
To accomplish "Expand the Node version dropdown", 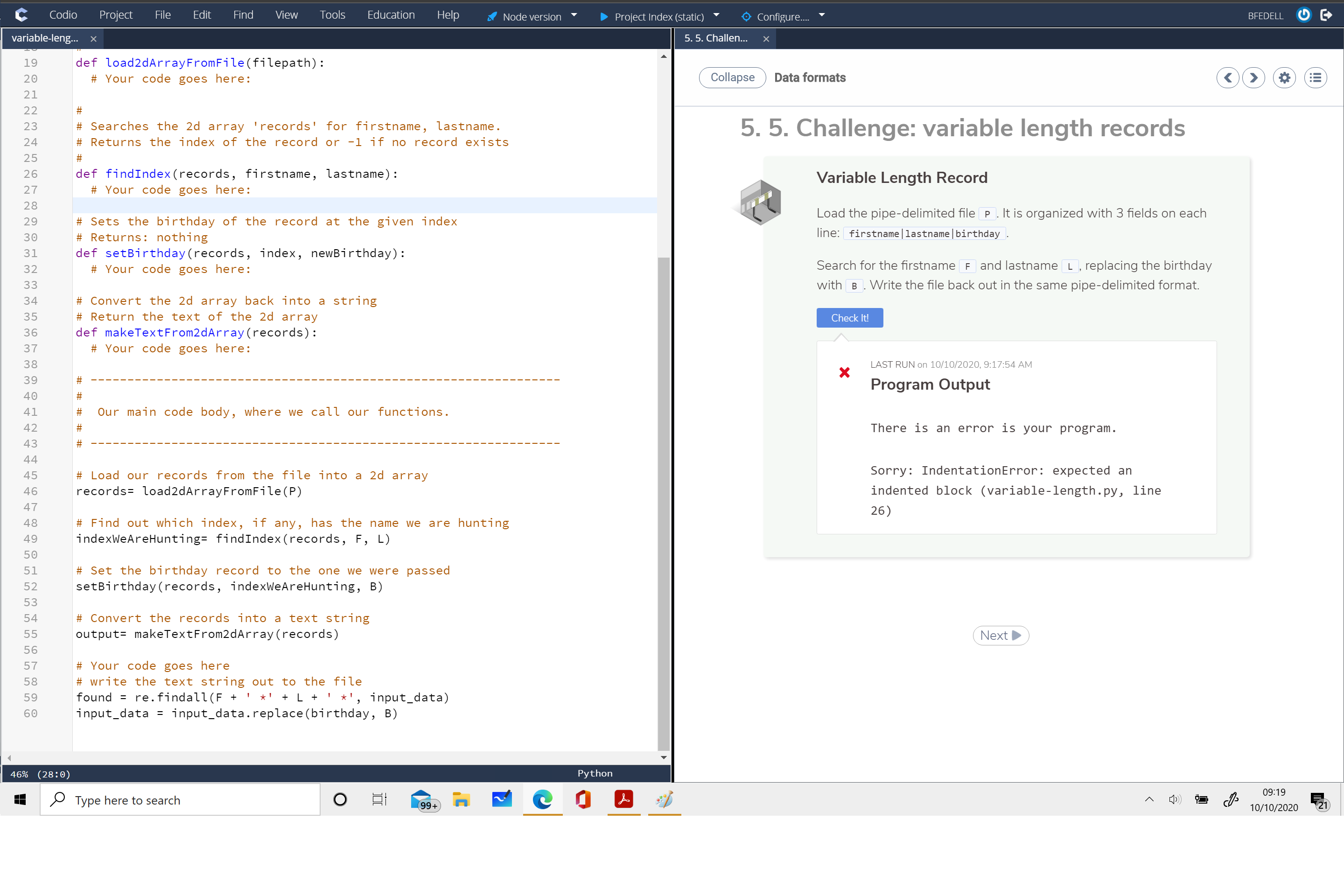I will [576, 15].
